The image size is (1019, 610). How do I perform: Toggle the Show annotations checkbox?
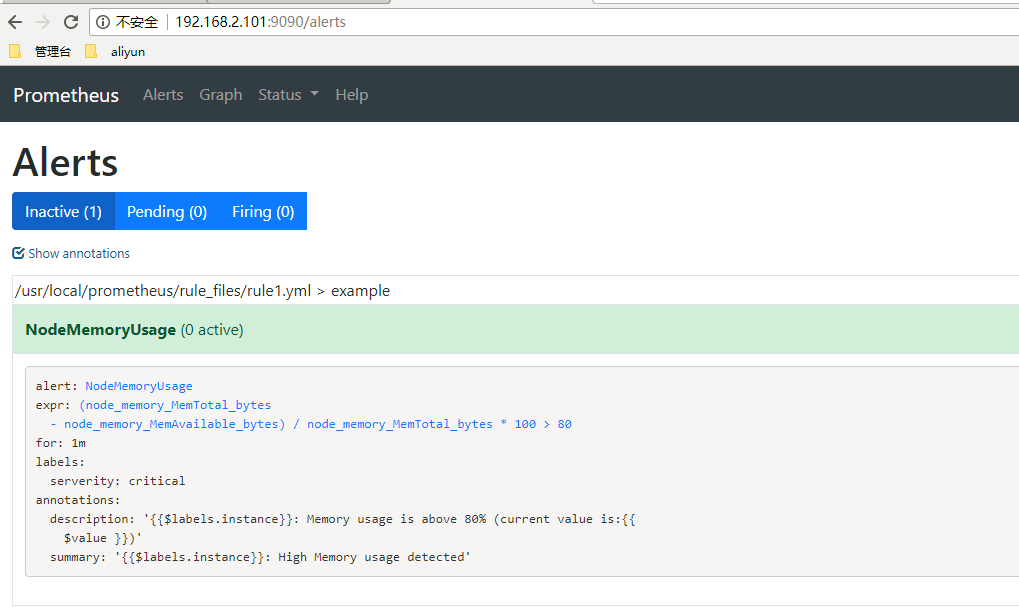[18, 253]
